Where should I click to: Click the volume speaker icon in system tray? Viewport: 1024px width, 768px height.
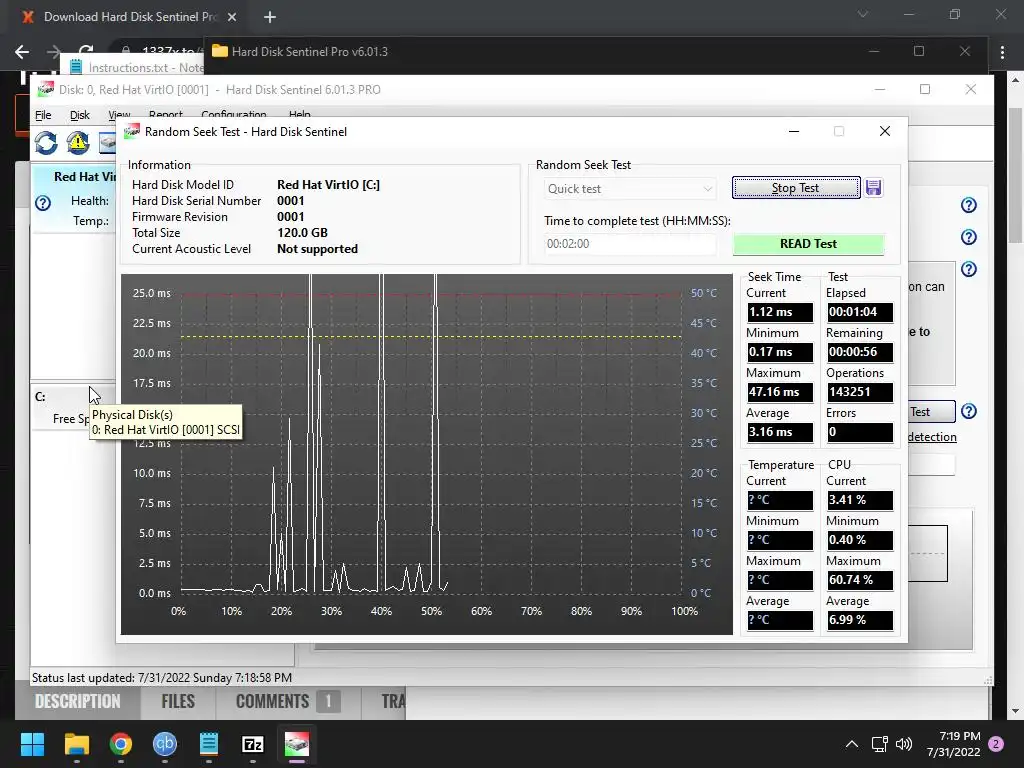point(904,744)
